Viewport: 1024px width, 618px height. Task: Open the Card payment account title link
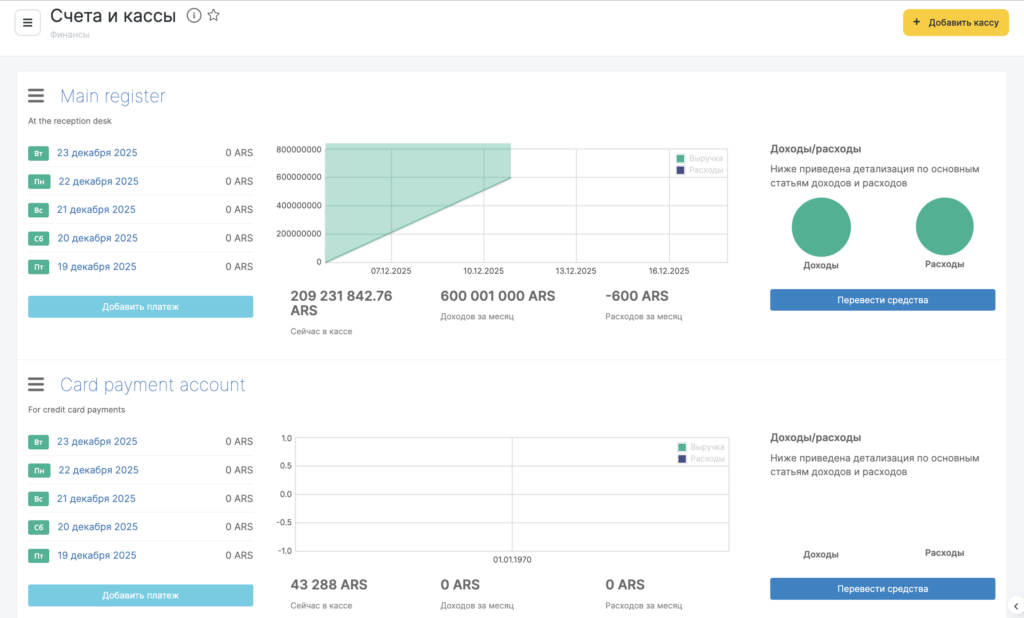[152, 385]
